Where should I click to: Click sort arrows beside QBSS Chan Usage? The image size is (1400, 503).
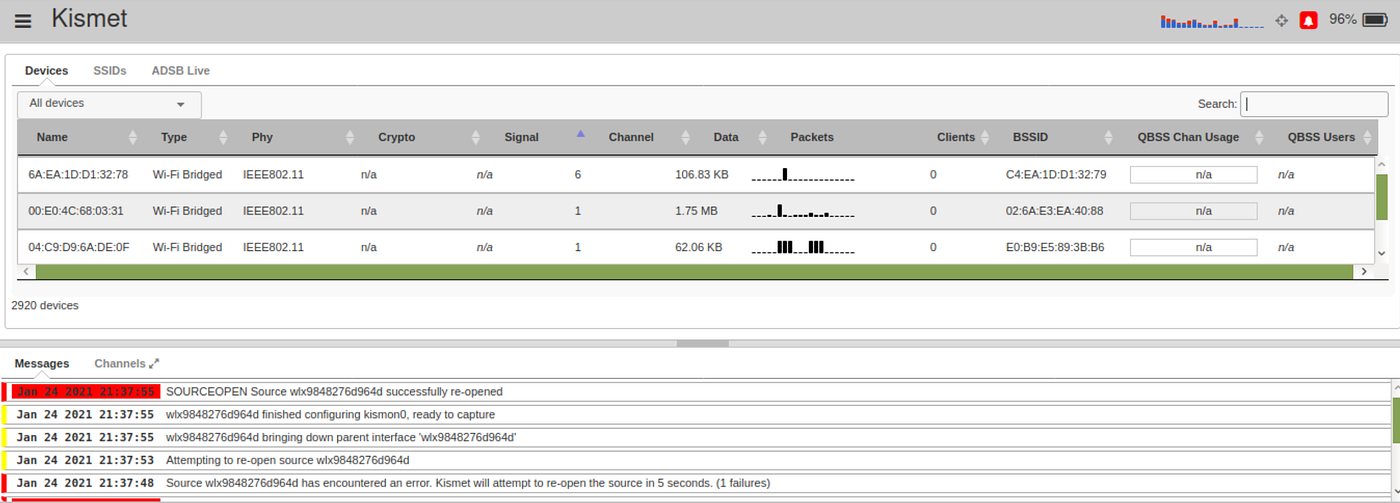click(x=1258, y=137)
